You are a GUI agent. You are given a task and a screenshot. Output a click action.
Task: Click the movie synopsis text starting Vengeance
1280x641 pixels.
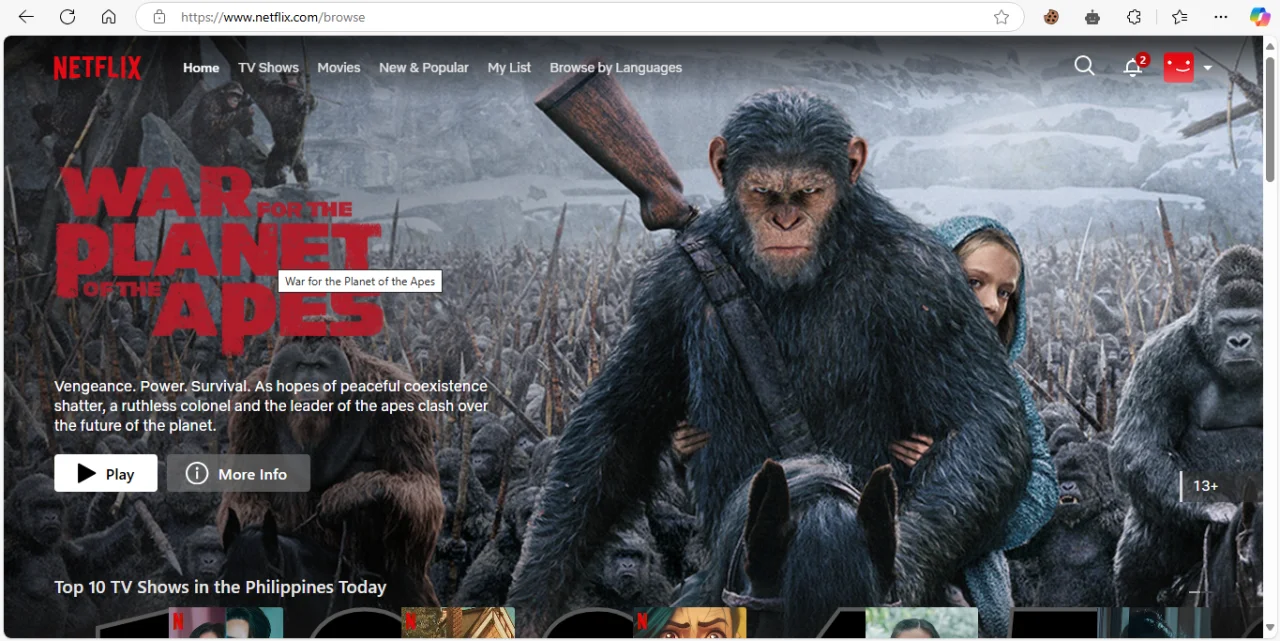[x=271, y=406]
